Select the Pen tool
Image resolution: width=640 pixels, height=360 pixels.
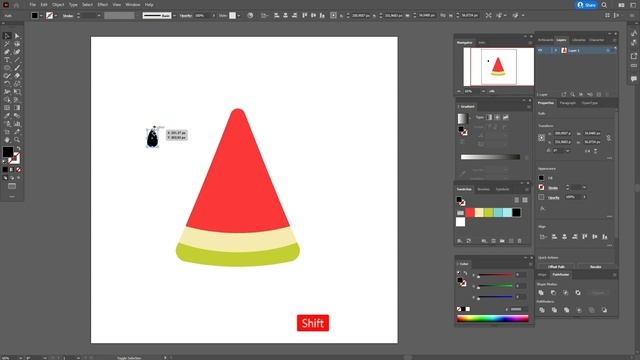(7, 52)
